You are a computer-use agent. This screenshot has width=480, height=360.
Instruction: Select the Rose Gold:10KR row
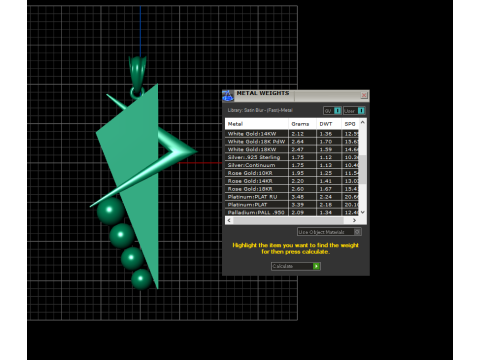point(292,173)
